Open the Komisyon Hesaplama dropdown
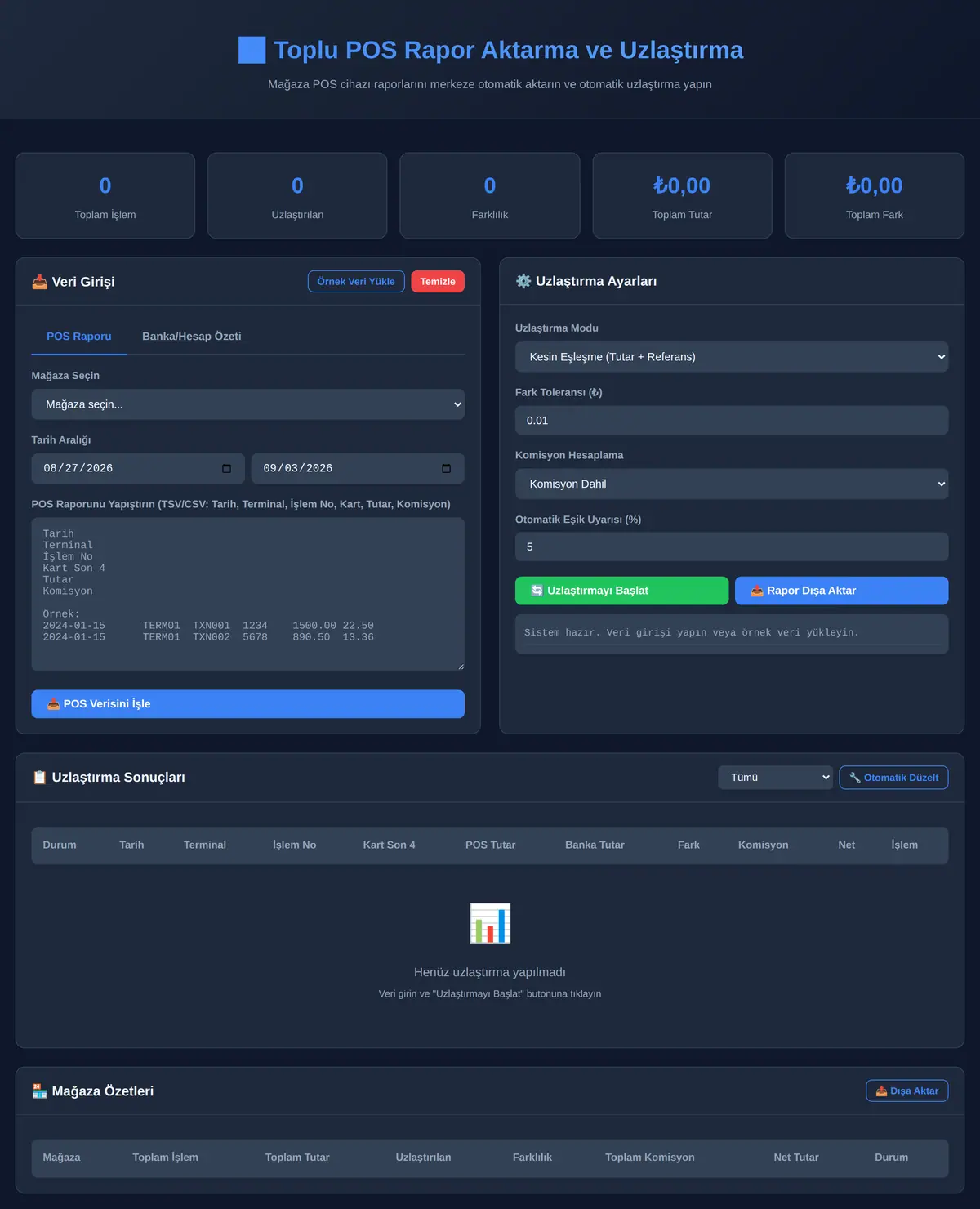 pos(732,484)
